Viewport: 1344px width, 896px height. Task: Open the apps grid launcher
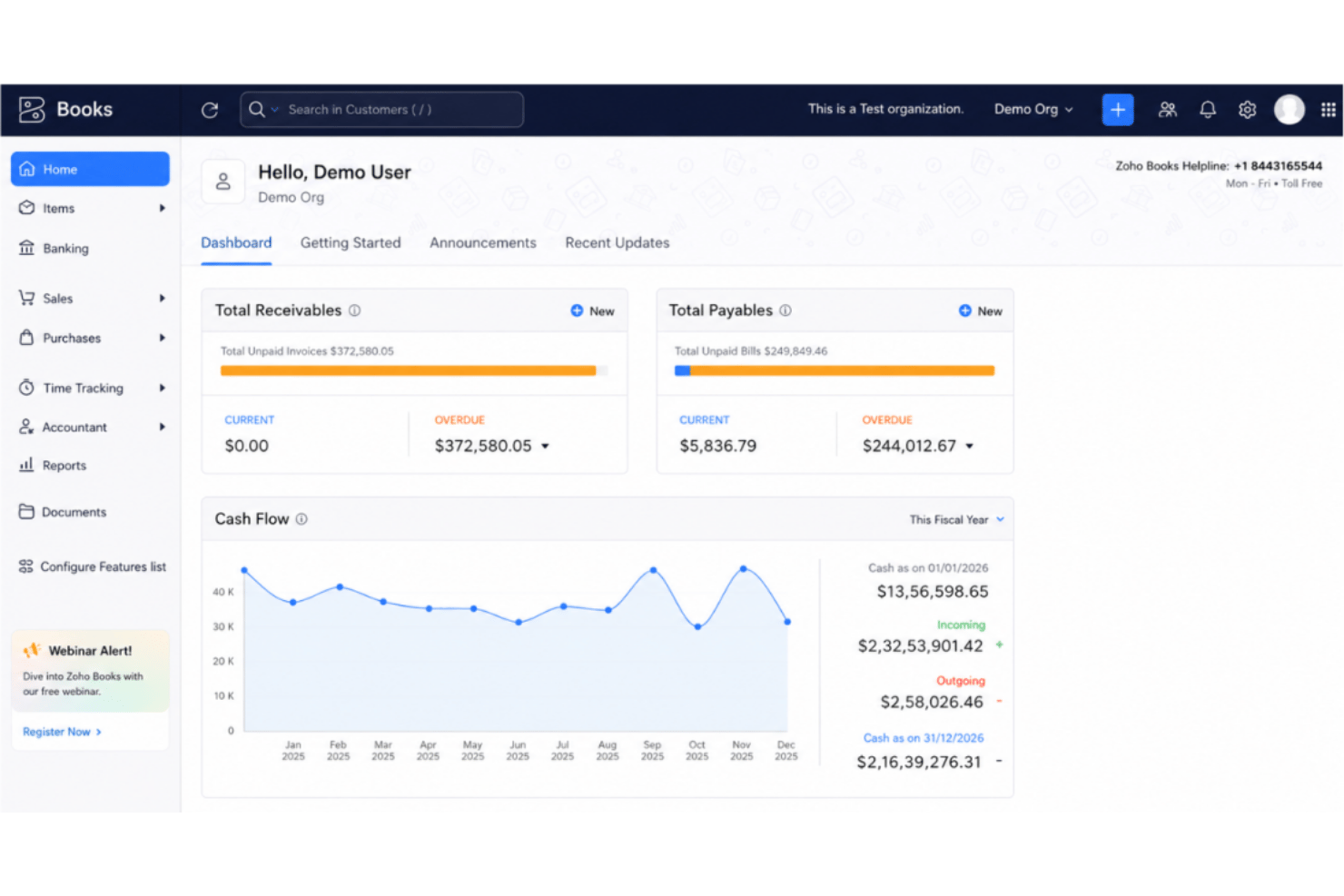pos(1329,110)
